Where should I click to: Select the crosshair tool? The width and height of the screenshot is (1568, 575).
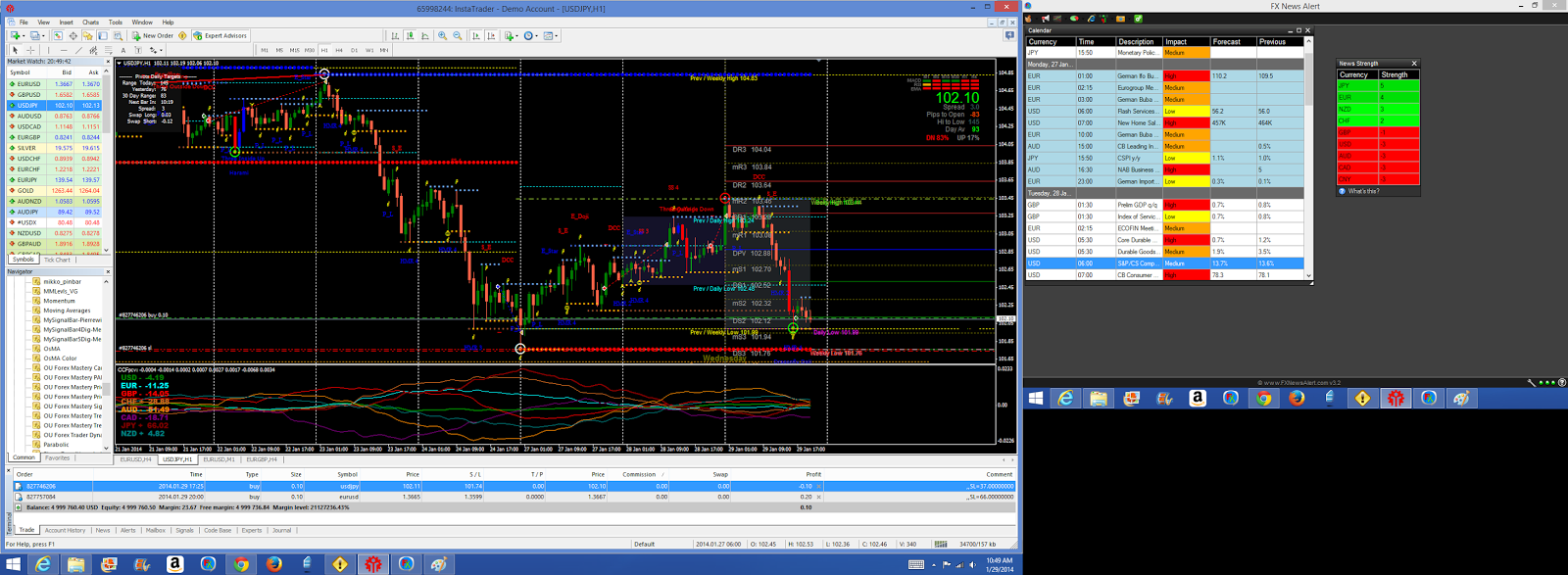coord(30,50)
